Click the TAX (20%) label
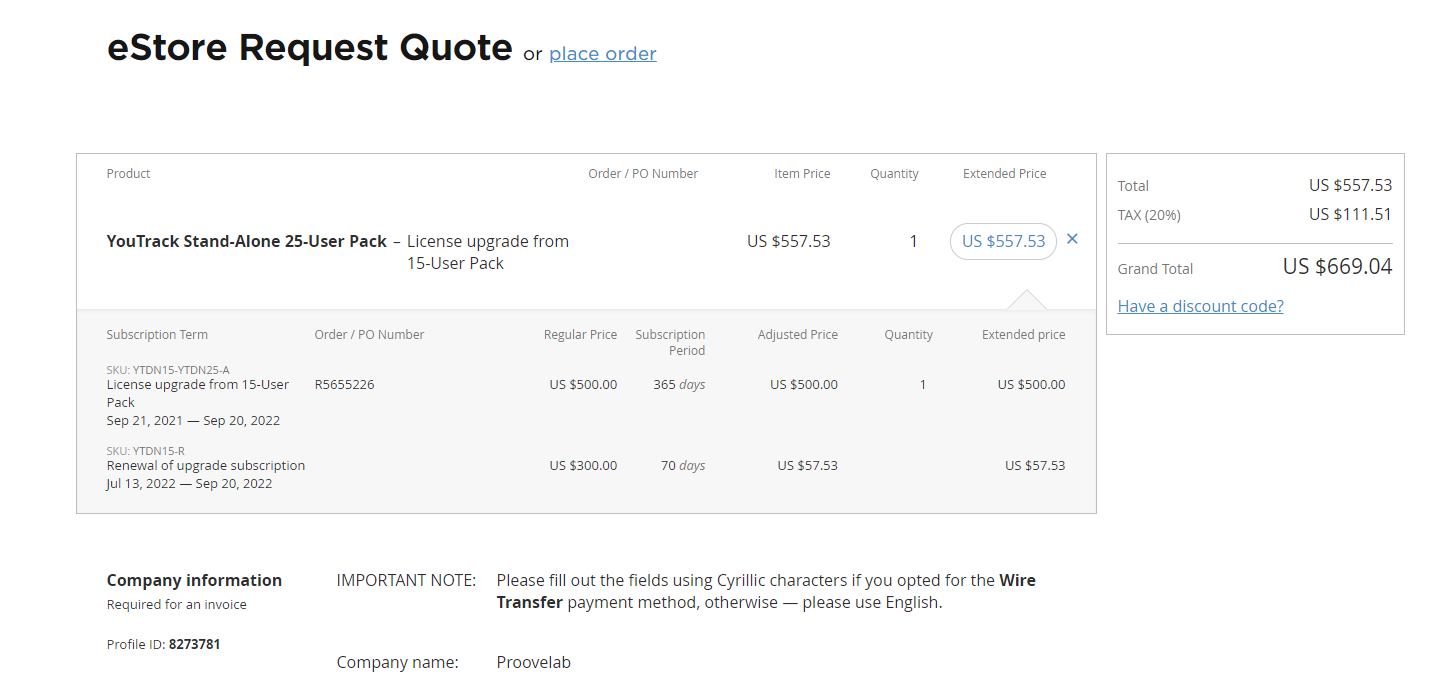This screenshot has height=687, width=1435. 1149,215
